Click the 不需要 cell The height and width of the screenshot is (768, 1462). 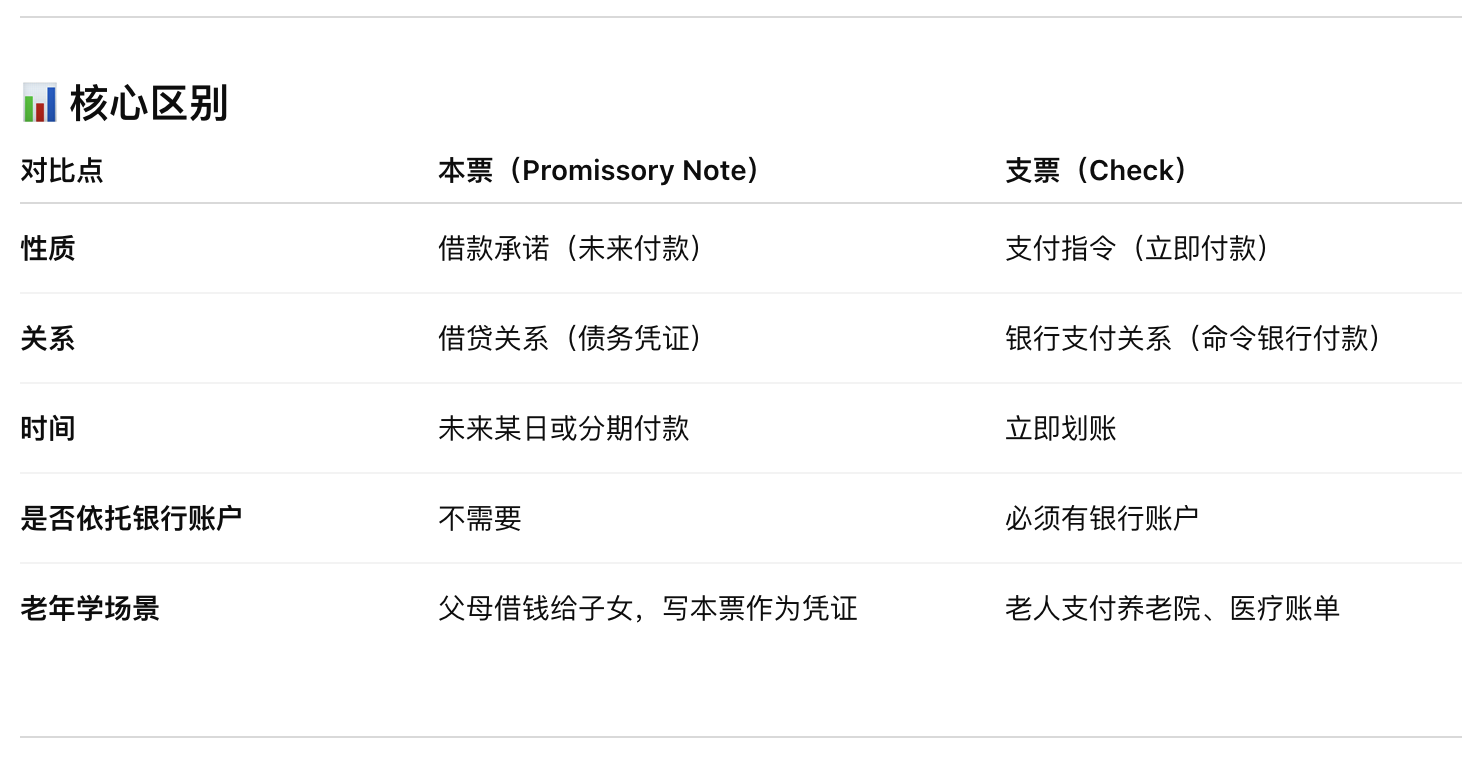480,518
